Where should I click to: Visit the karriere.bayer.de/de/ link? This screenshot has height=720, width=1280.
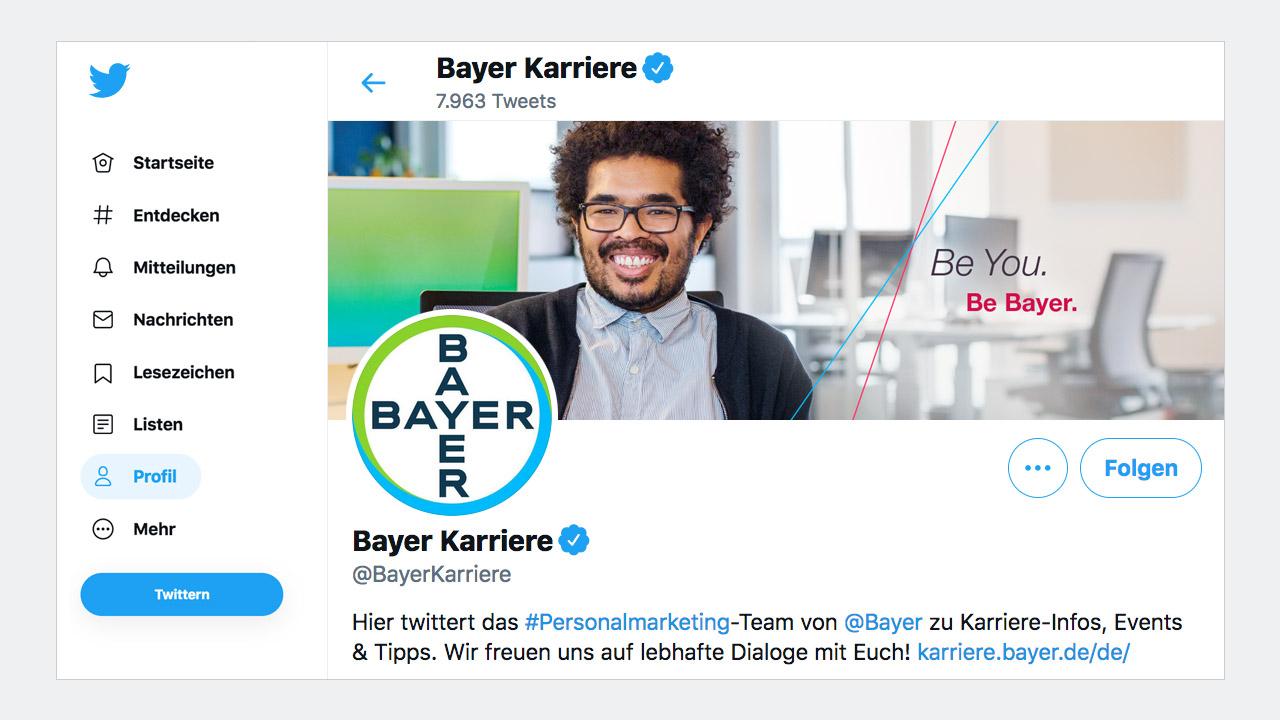1023,653
